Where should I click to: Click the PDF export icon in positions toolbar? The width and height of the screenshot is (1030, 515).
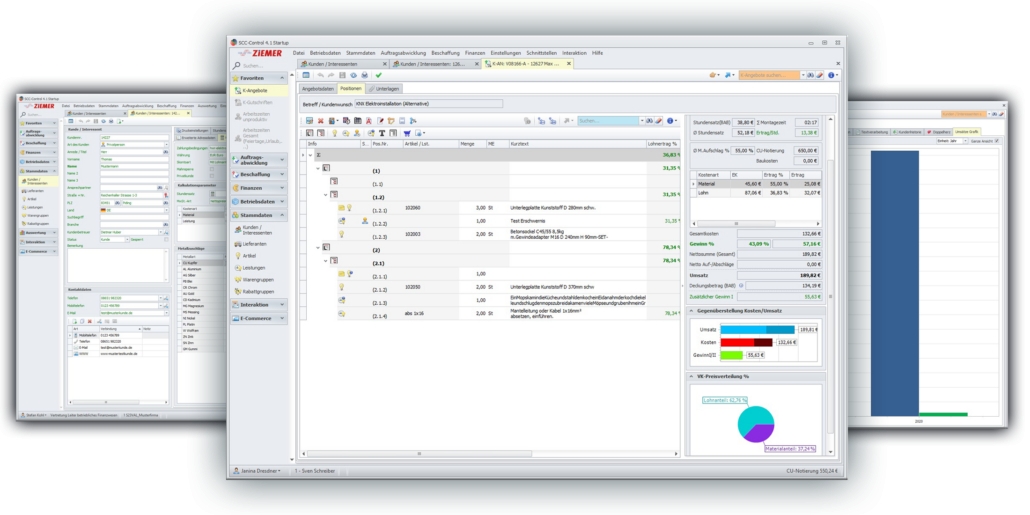[x=369, y=121]
